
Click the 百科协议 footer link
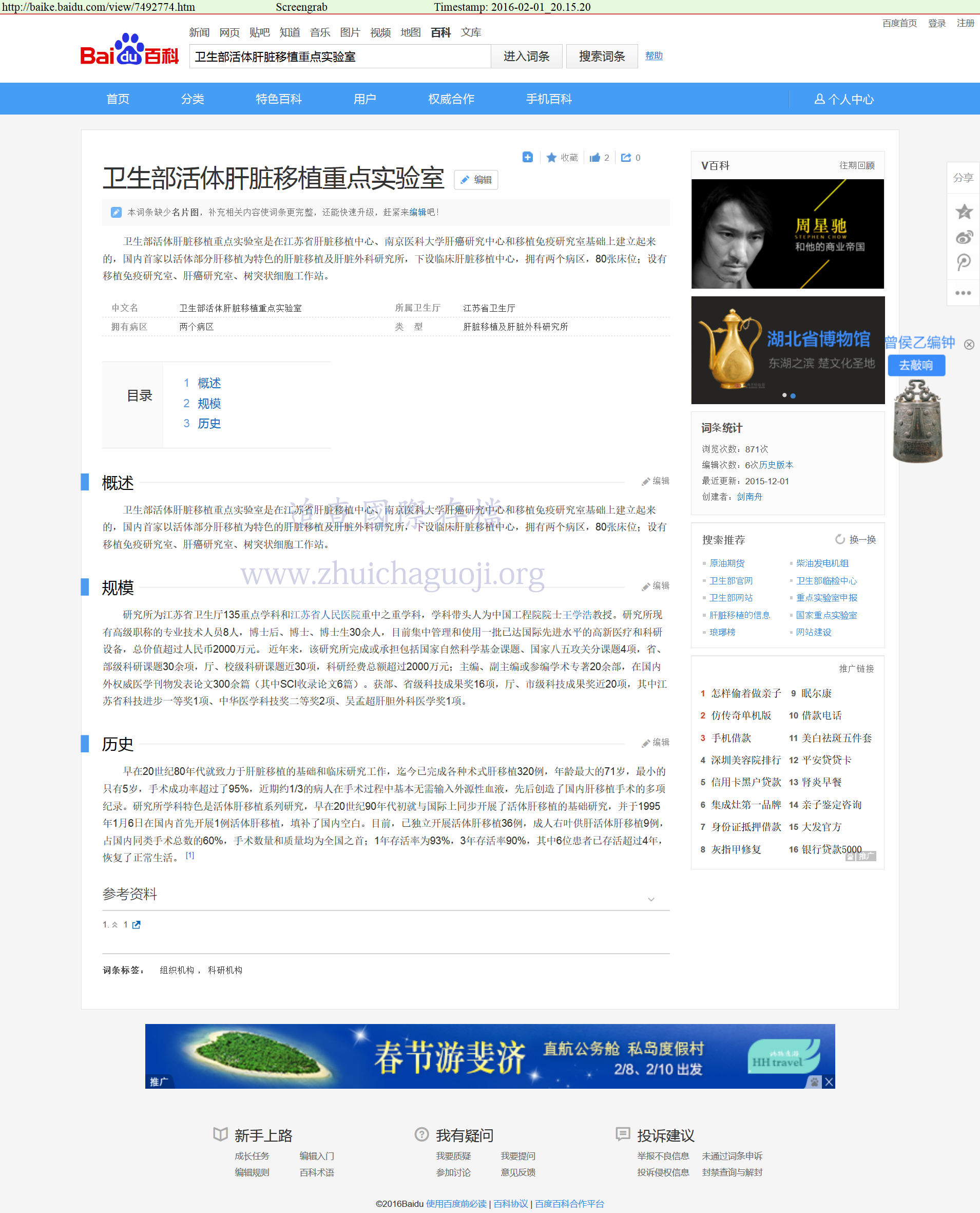[510, 1203]
